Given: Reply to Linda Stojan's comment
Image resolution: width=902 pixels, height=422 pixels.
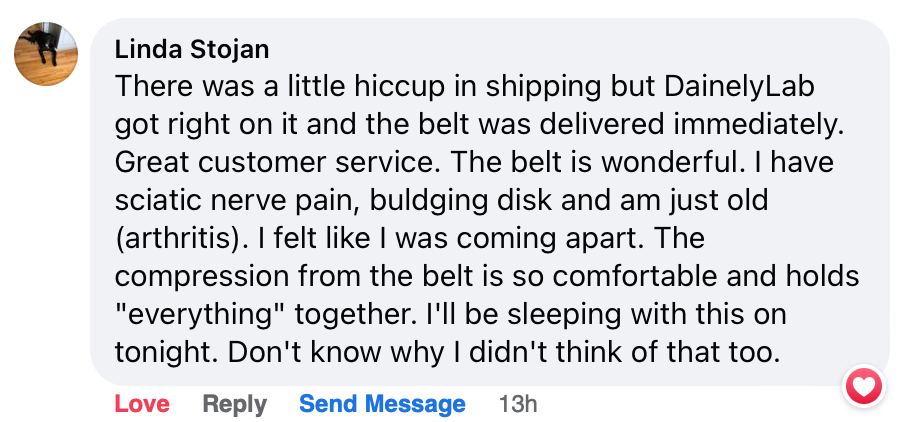Looking at the screenshot, I should point(234,404).
